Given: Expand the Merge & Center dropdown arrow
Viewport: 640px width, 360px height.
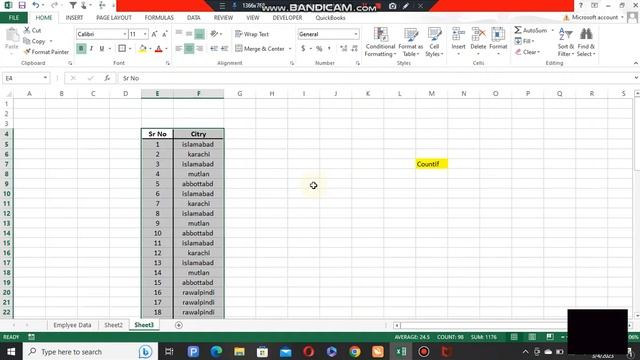Looking at the screenshot, I should point(290,49).
